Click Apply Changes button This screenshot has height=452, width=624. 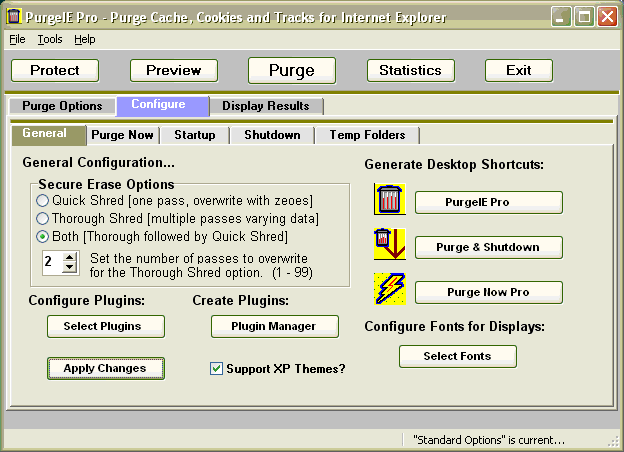106,368
